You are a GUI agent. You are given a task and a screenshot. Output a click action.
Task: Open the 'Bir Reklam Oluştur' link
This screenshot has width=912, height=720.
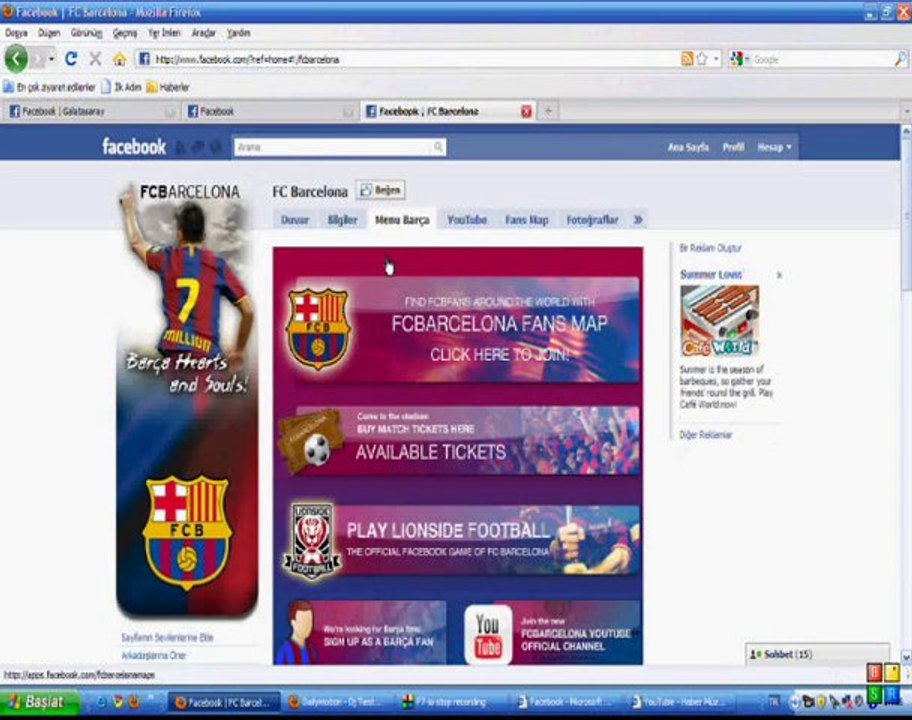pyautogui.click(x=710, y=248)
